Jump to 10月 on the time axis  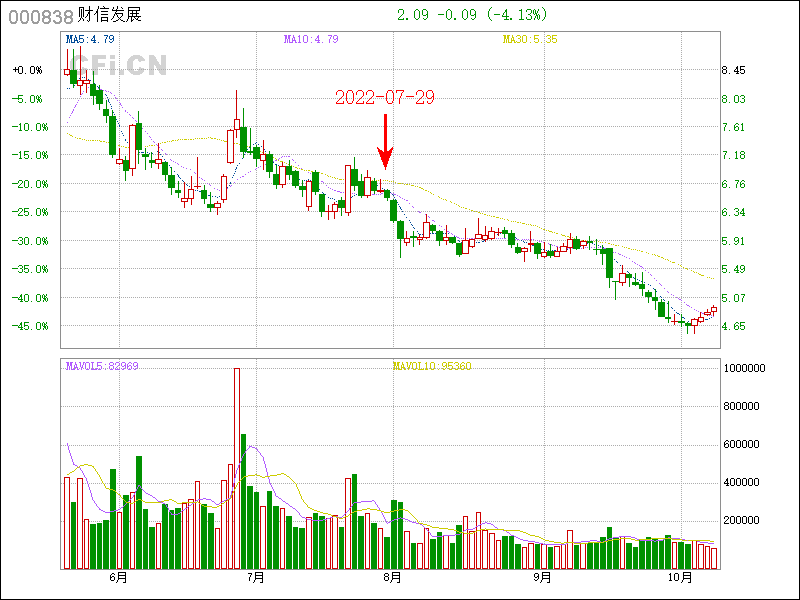(x=680, y=577)
